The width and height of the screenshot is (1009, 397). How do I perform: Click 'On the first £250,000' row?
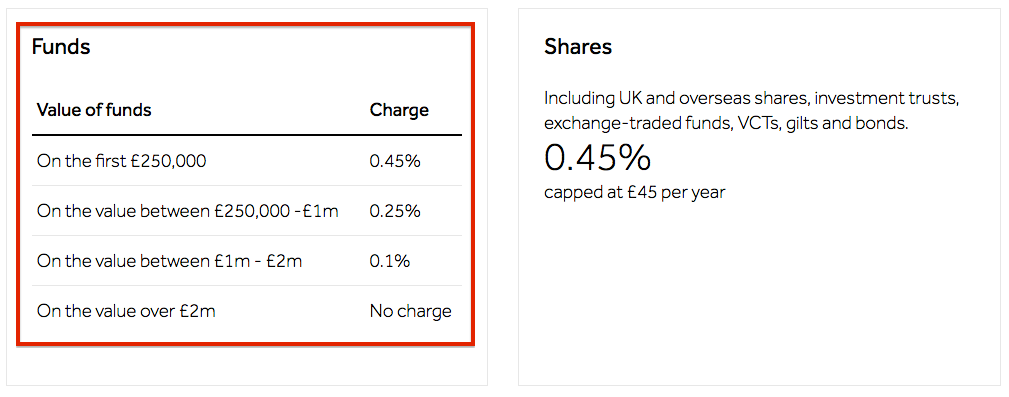pyautogui.click(x=247, y=161)
